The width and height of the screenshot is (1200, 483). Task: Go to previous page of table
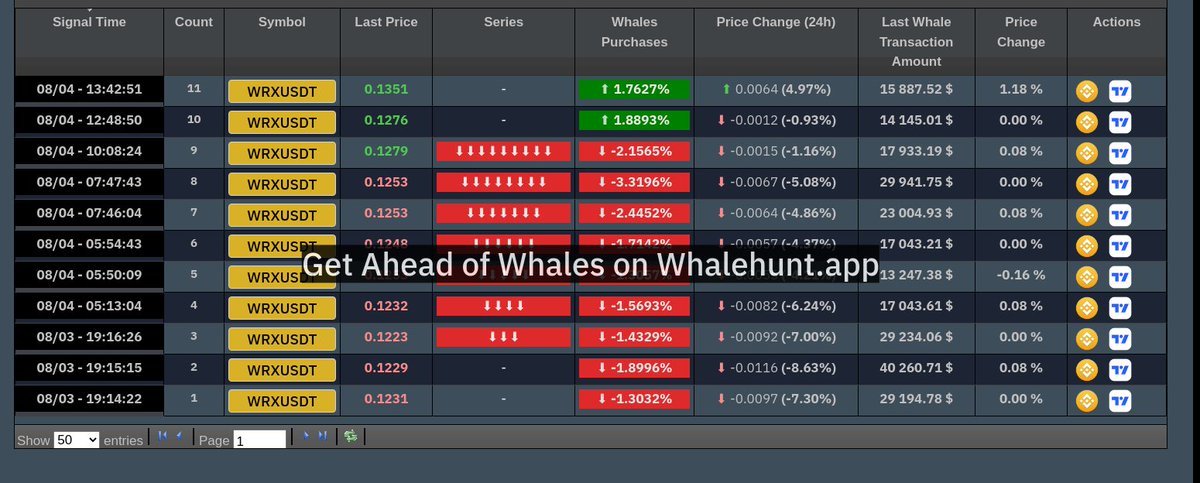click(x=179, y=436)
